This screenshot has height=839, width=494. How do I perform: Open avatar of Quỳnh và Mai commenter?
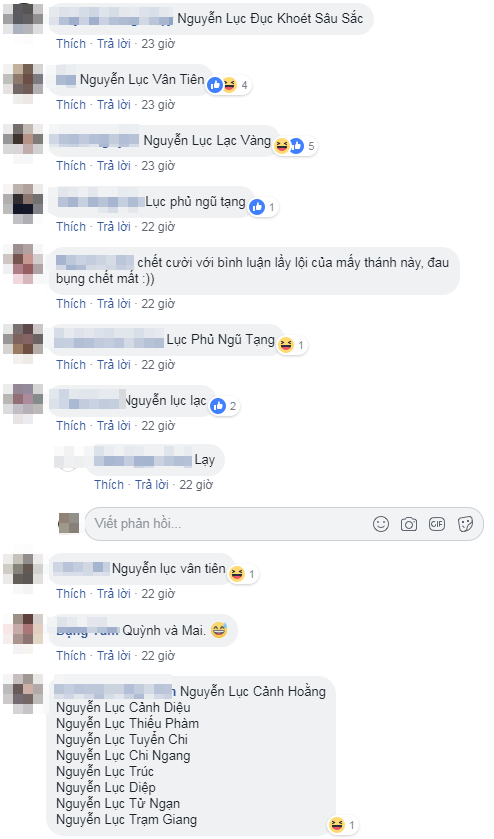[x=23, y=632]
